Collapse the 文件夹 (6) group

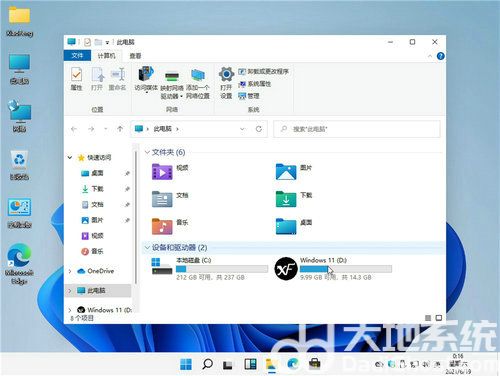tap(147, 152)
